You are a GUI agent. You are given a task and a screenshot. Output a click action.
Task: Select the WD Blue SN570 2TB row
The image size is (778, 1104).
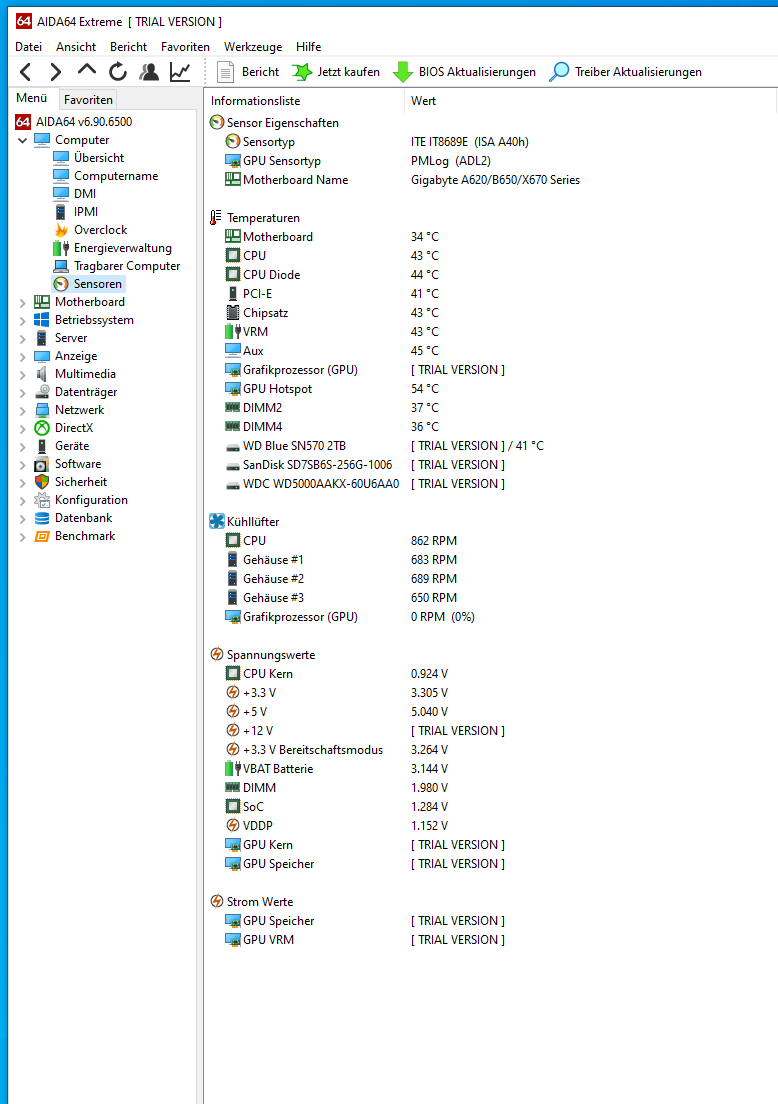[x=491, y=446]
